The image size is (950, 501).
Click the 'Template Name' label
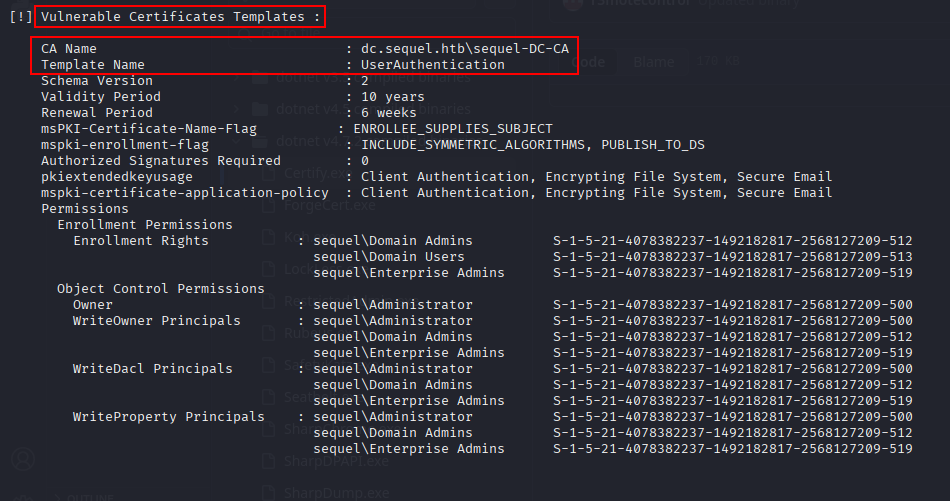[93, 64]
